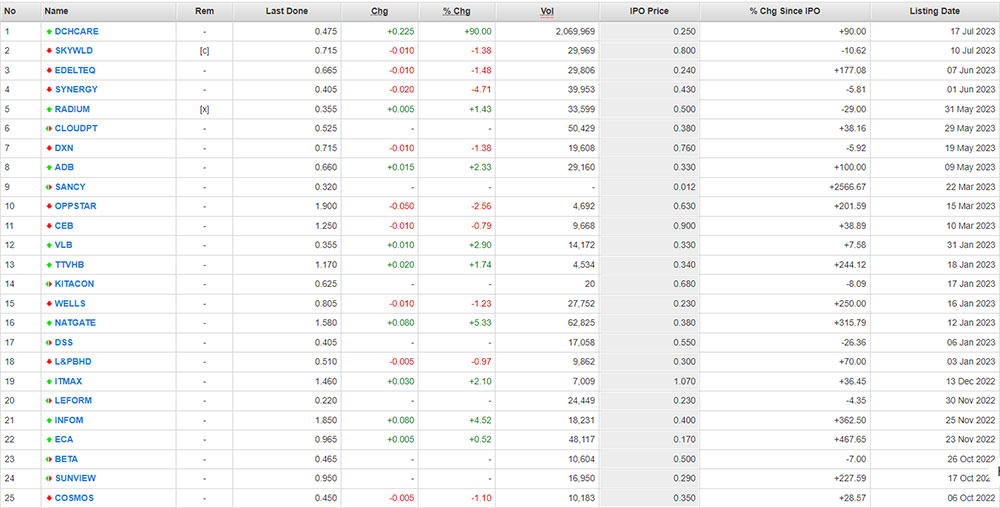This screenshot has width=1000, height=508.
Task: Click the unchanged indicator icon beside SANCY
Action: coord(49,187)
